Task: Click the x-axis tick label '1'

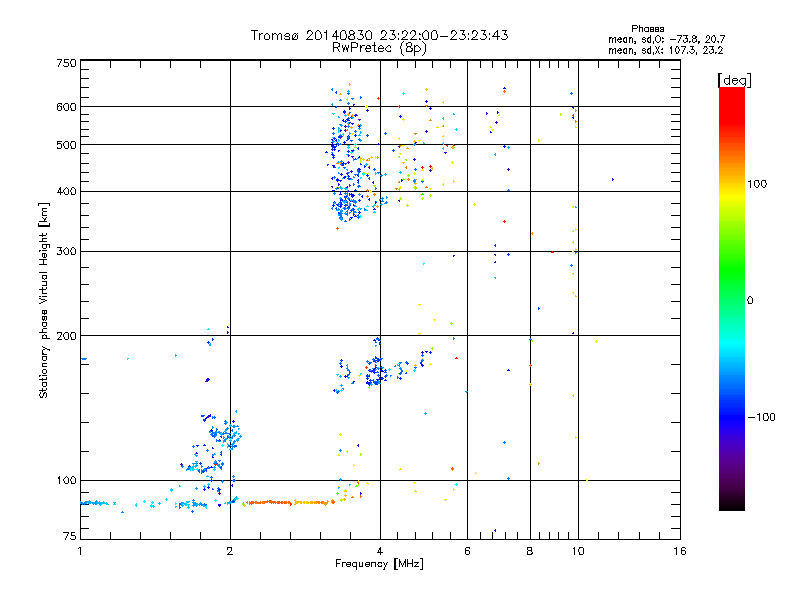Action: [80, 551]
